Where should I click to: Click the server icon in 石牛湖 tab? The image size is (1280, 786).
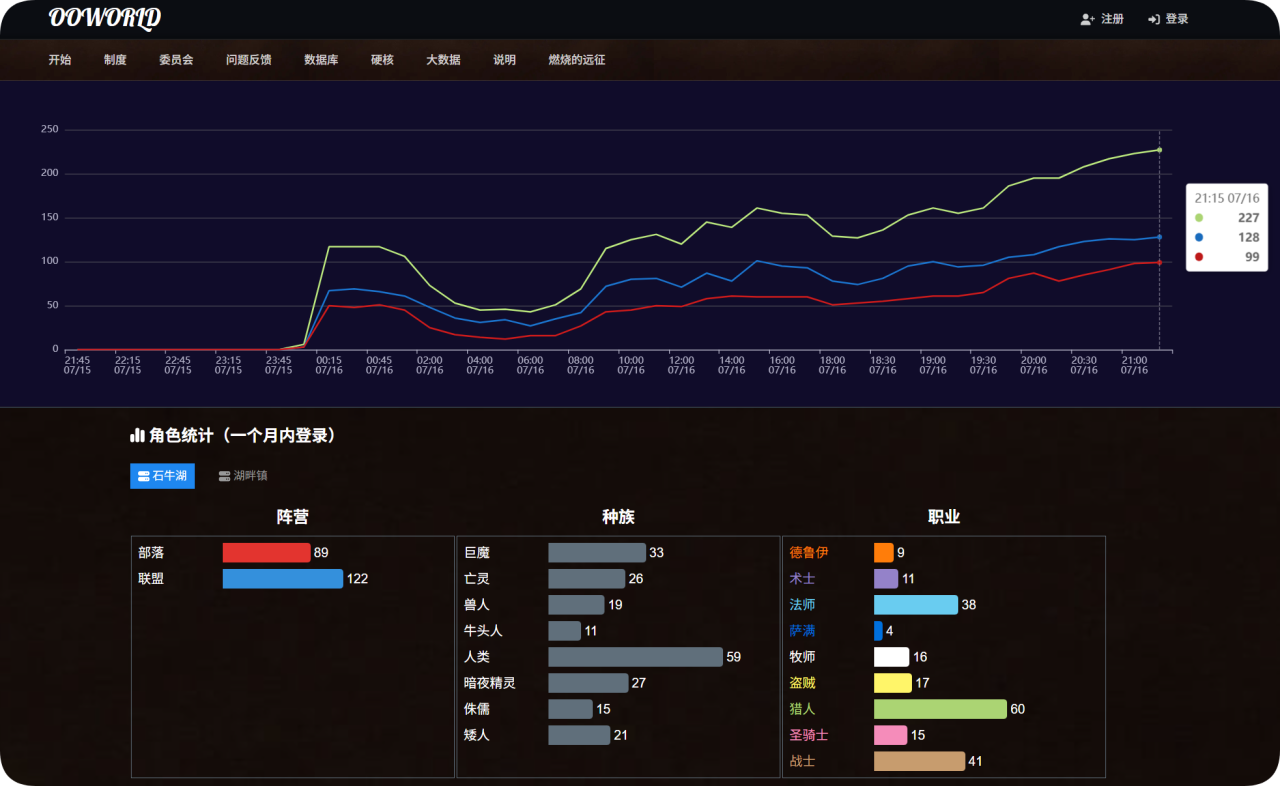click(x=143, y=476)
